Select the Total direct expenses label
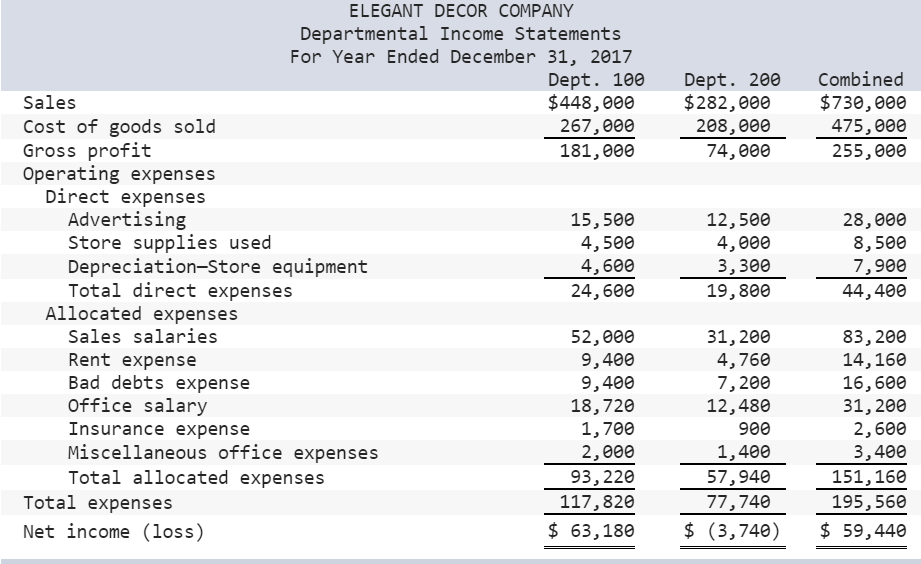 [180, 291]
